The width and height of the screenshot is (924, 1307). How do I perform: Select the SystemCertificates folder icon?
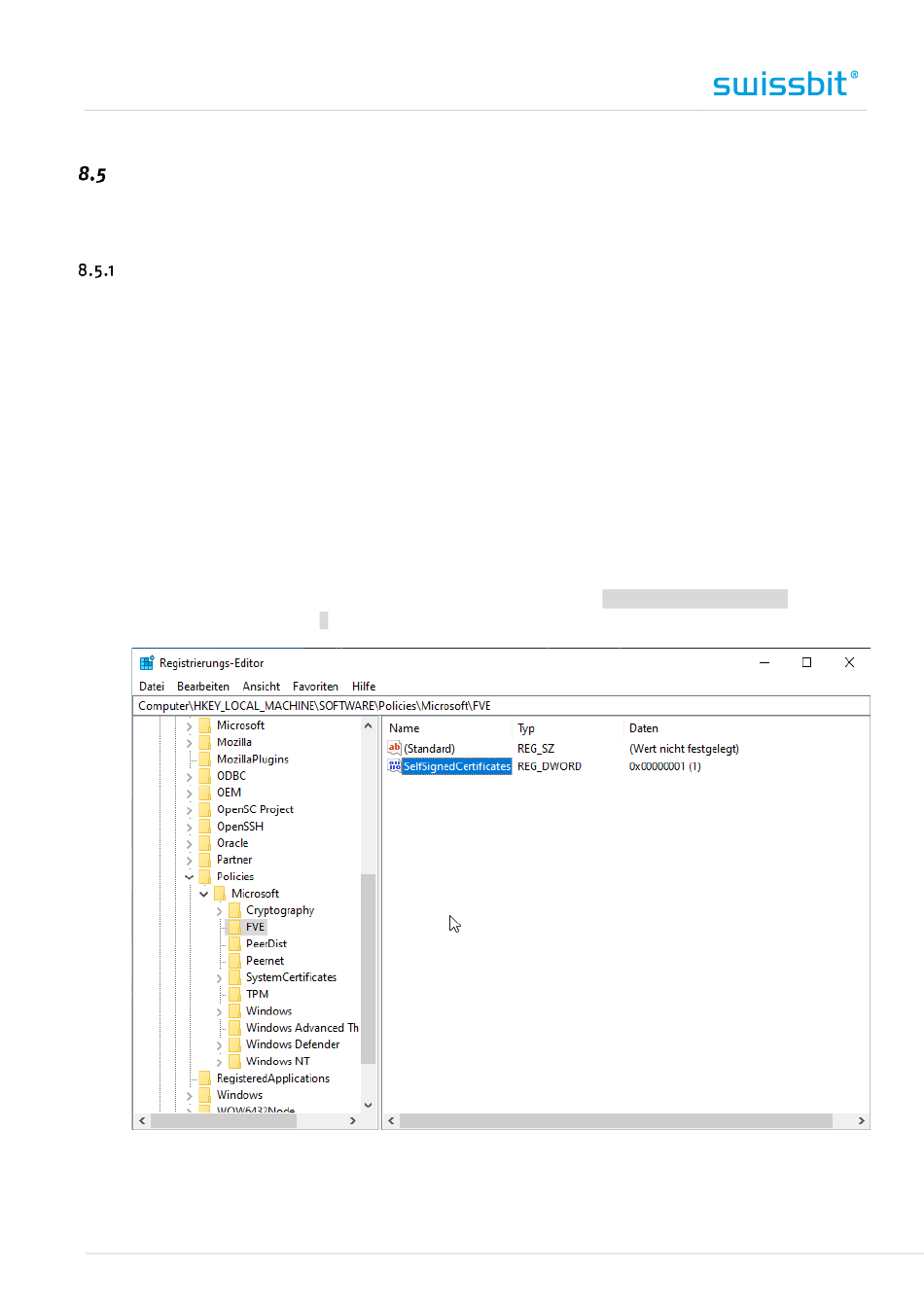[x=234, y=977]
